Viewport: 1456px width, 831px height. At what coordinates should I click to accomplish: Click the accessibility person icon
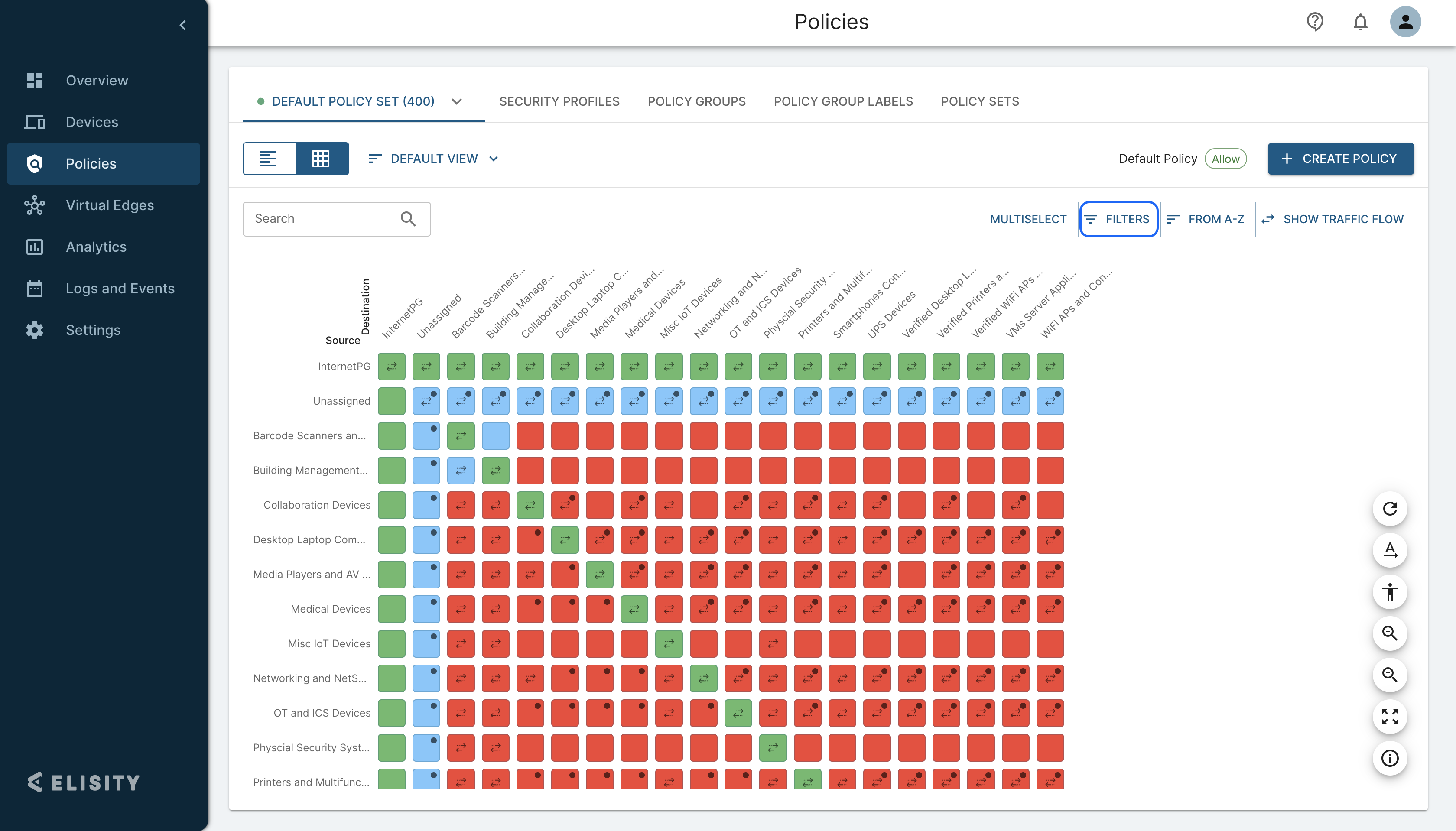(x=1390, y=592)
